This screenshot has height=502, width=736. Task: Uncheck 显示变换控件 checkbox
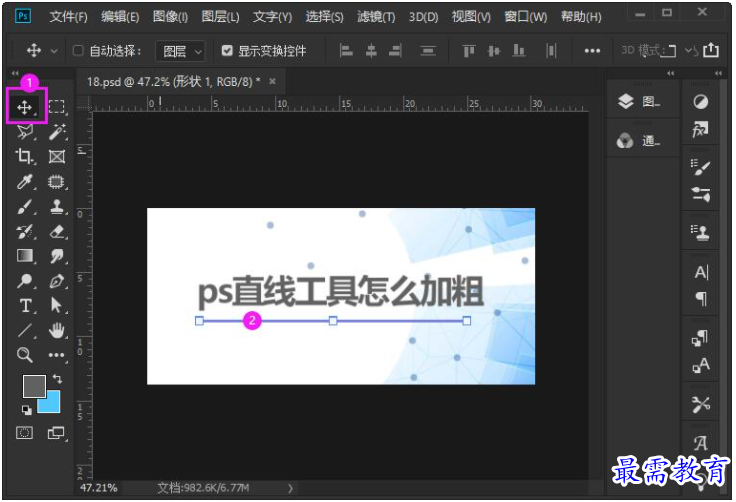click(227, 50)
